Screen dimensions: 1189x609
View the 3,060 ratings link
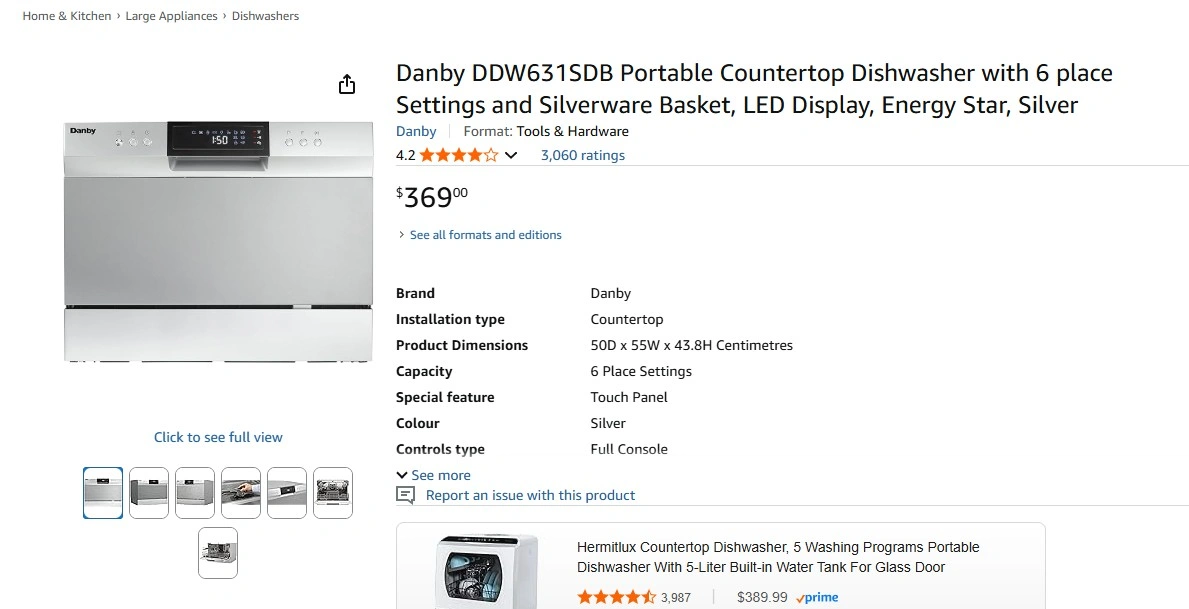pos(582,155)
